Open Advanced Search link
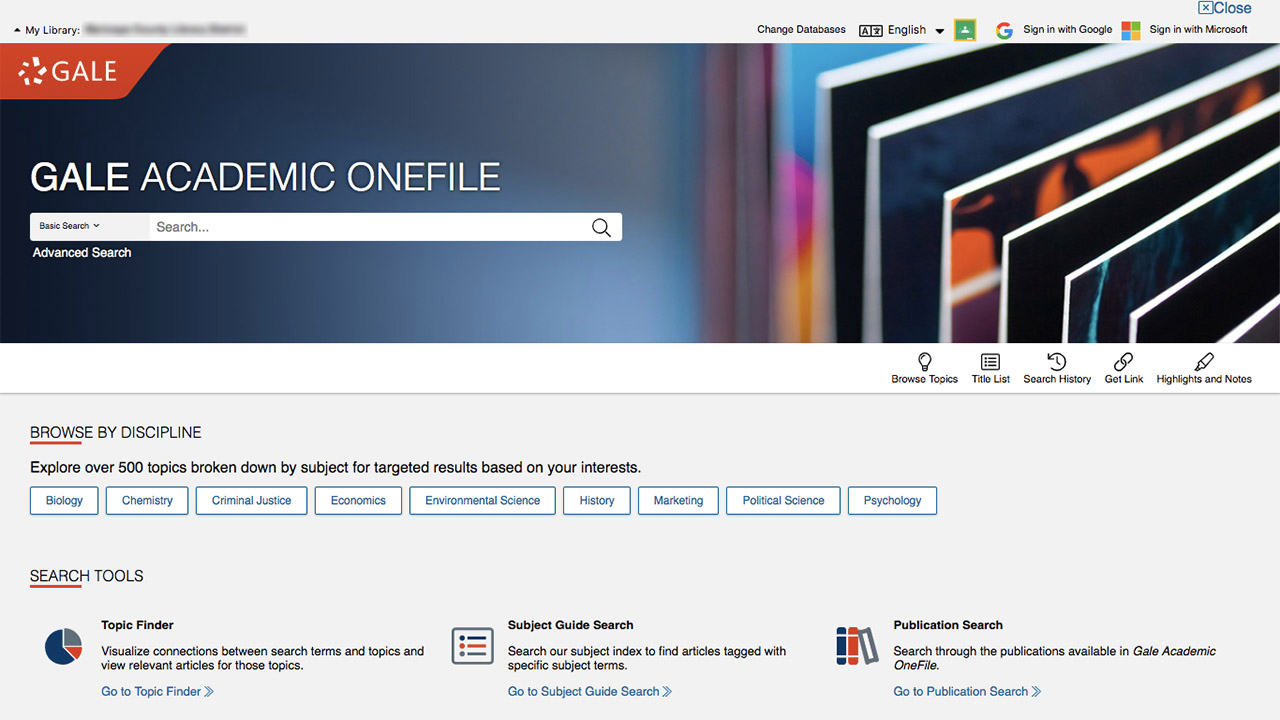The width and height of the screenshot is (1280, 720). click(82, 253)
